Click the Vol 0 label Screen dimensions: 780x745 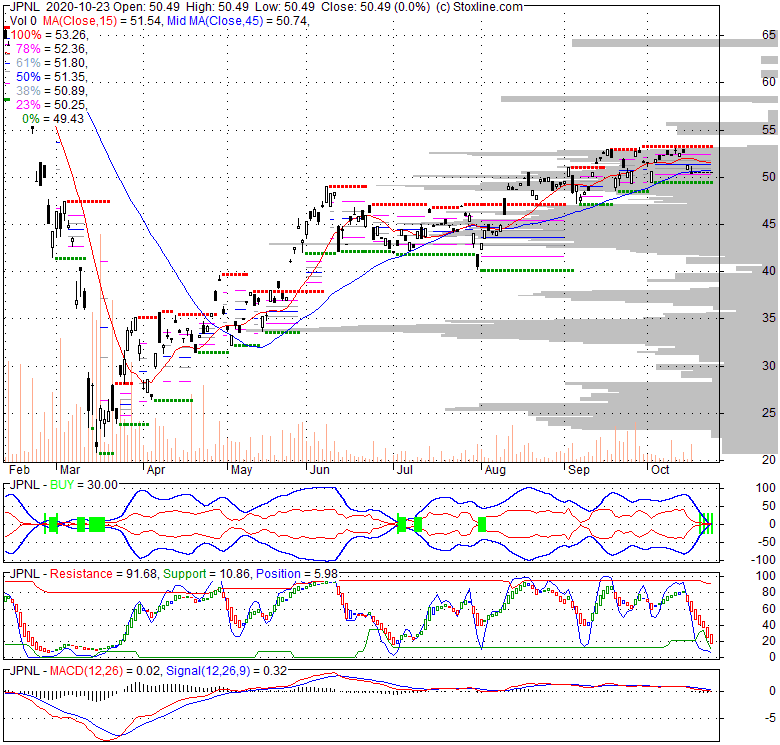23,21
